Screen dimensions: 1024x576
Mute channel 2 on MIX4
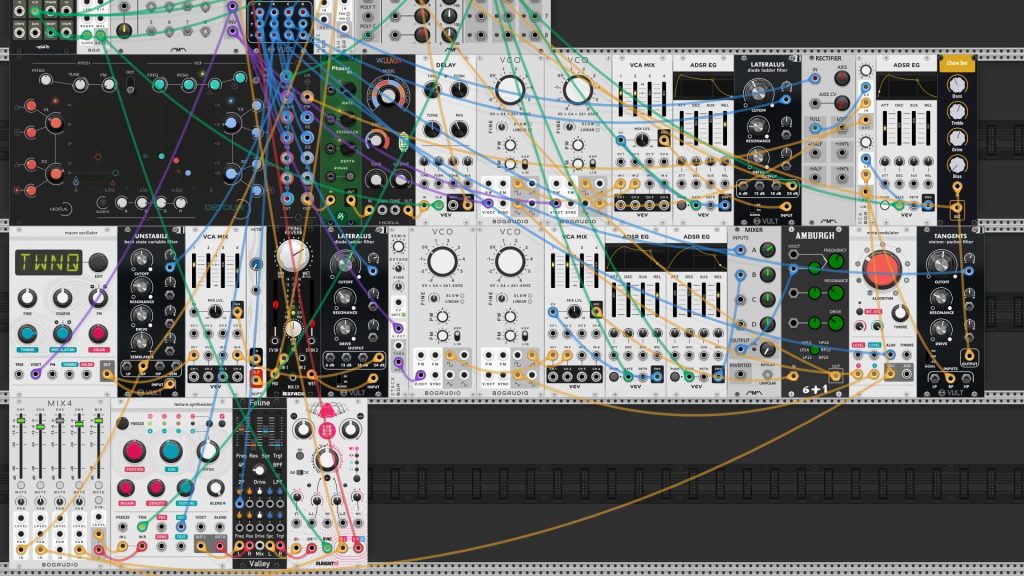pyautogui.click(x=40, y=485)
